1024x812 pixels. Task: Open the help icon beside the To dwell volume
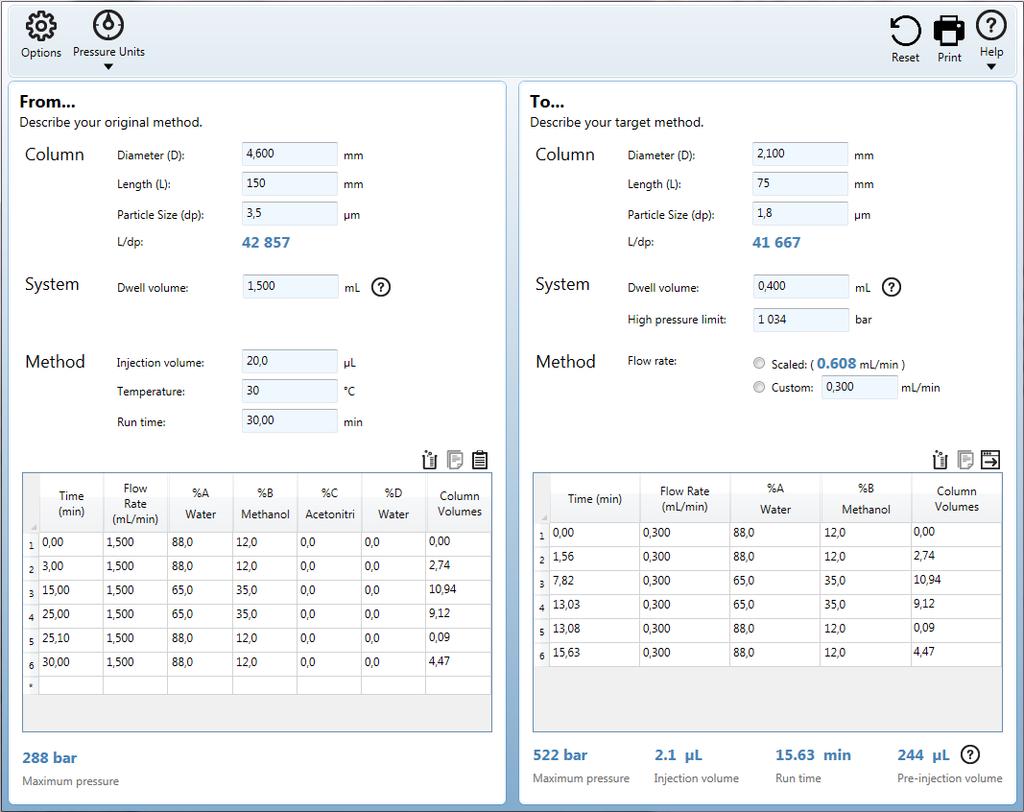(x=891, y=287)
